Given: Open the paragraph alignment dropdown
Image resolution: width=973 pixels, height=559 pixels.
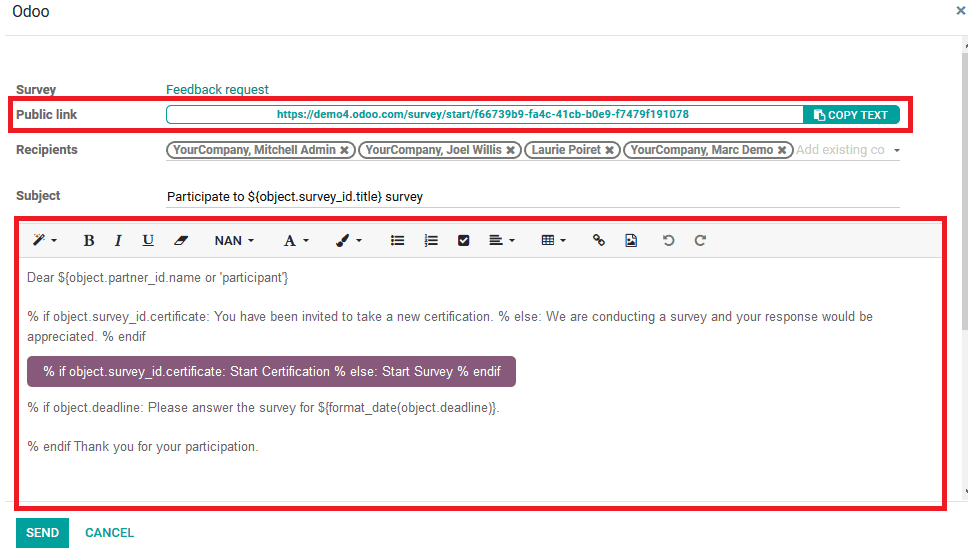Looking at the screenshot, I should pyautogui.click(x=502, y=241).
